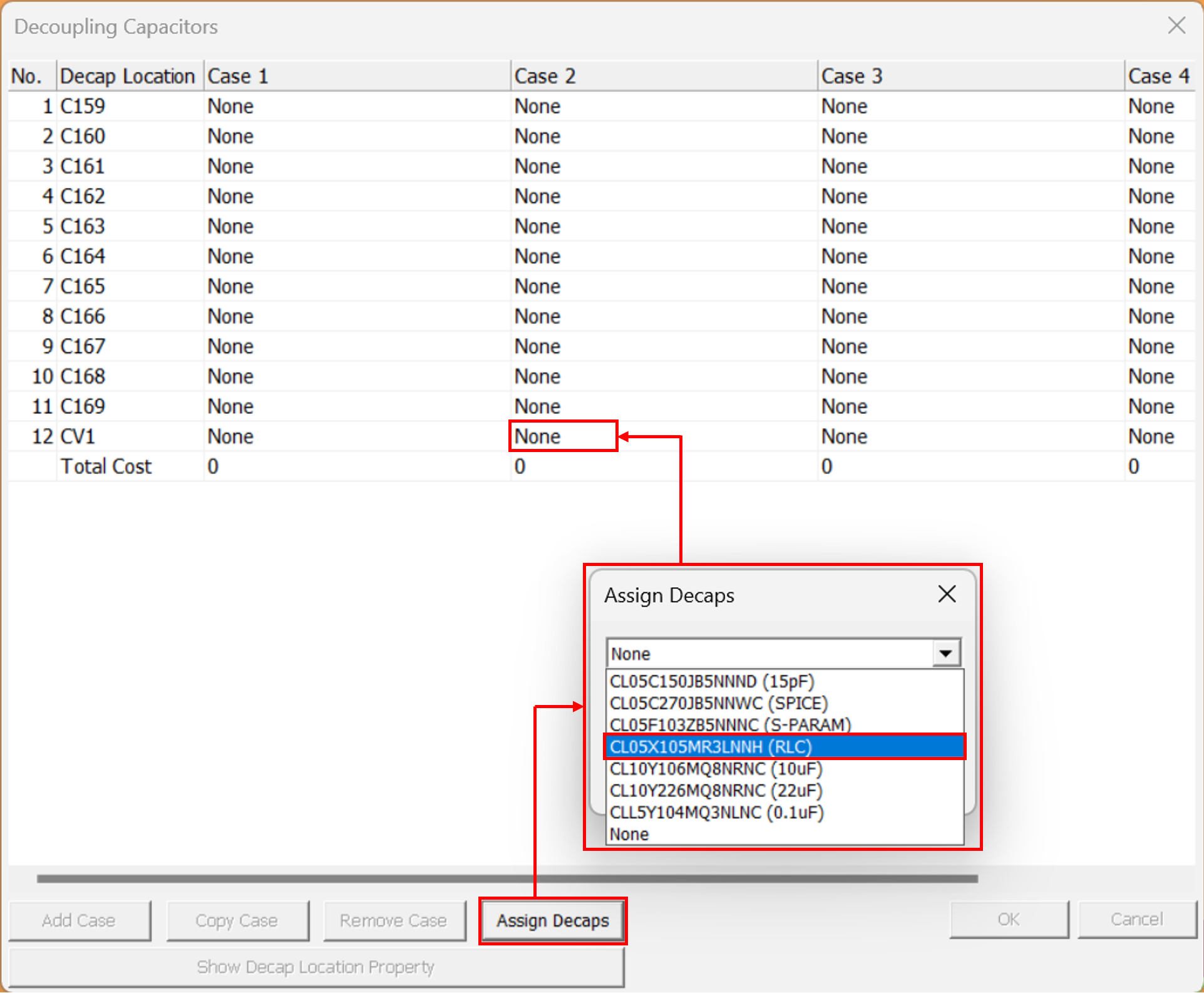Choose CL10Y226MQ8NRNC (22uF) option

click(x=716, y=791)
